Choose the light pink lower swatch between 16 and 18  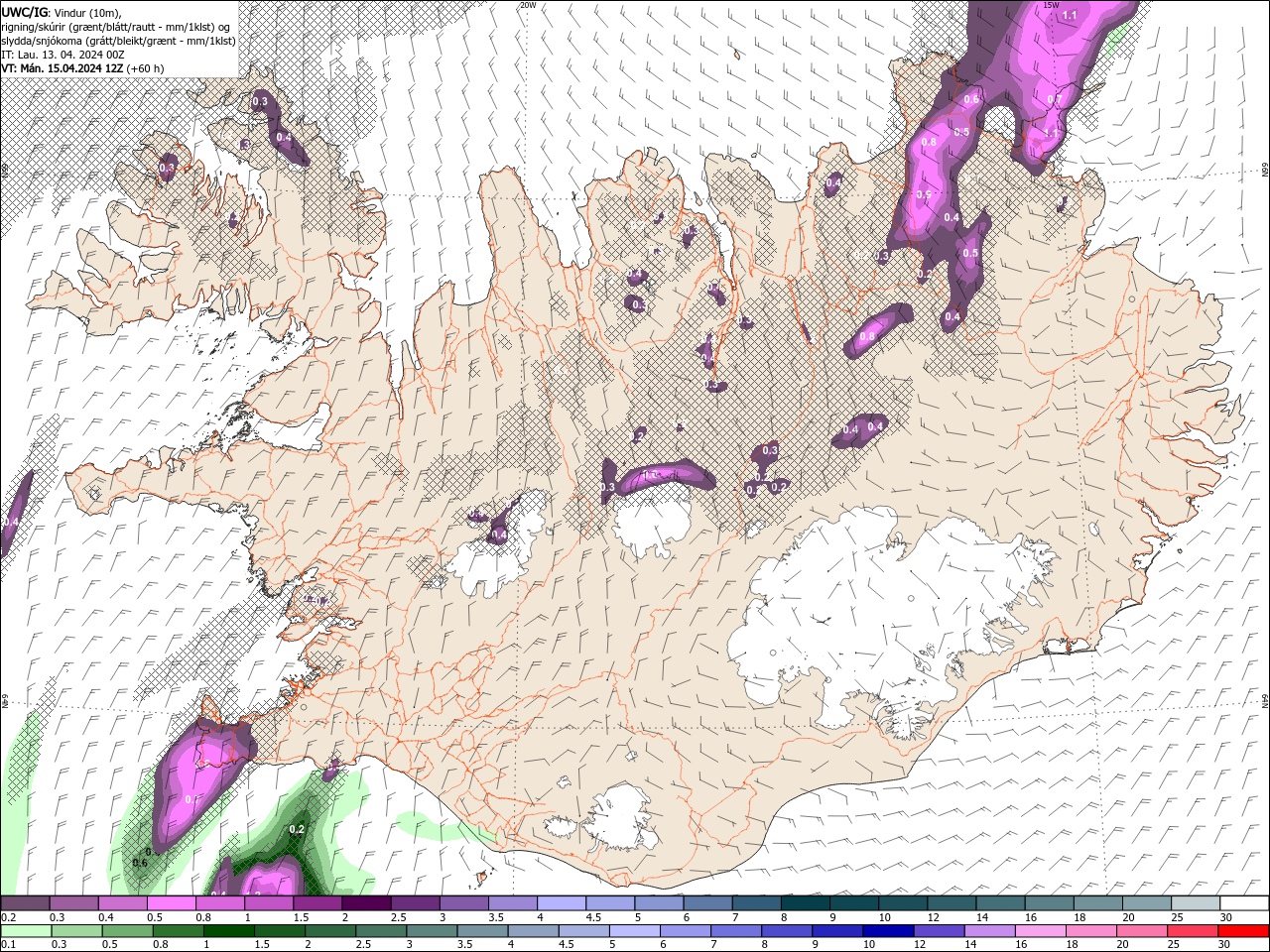1040,931
